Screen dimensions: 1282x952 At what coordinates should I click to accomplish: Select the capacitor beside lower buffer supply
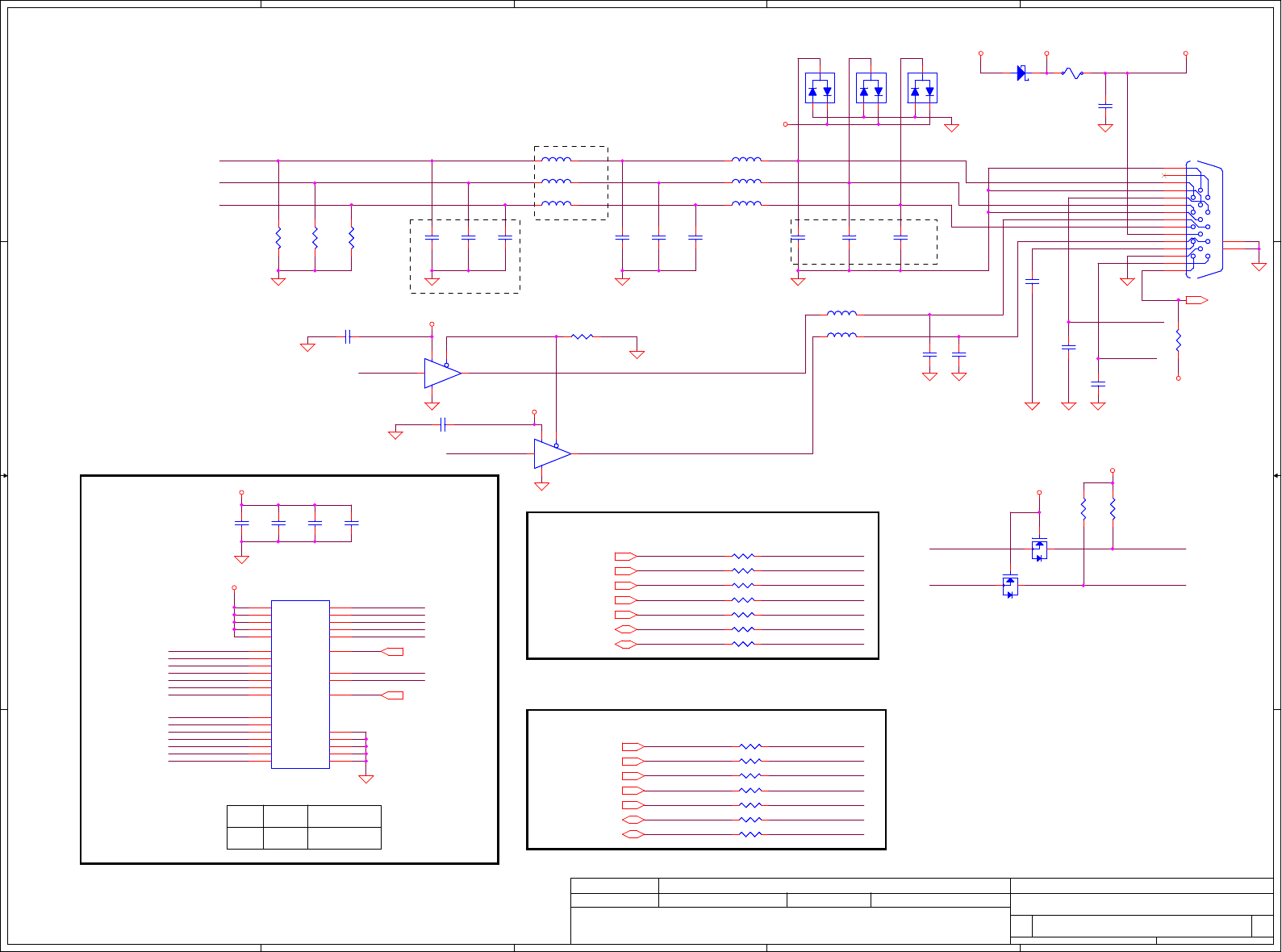click(443, 424)
